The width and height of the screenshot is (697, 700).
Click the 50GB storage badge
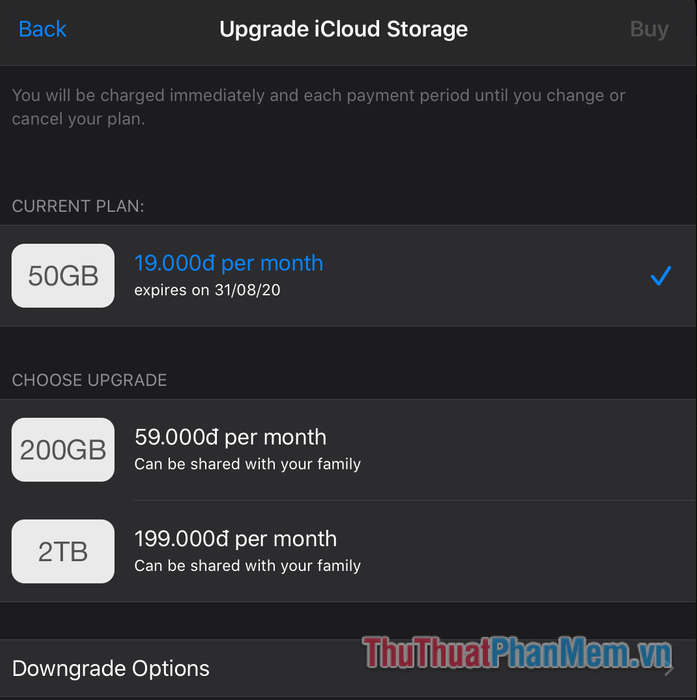pyautogui.click(x=63, y=275)
